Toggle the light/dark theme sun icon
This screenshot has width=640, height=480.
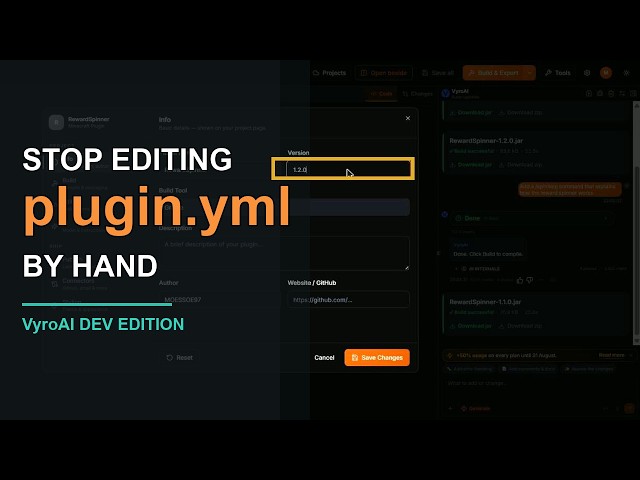tap(627, 73)
